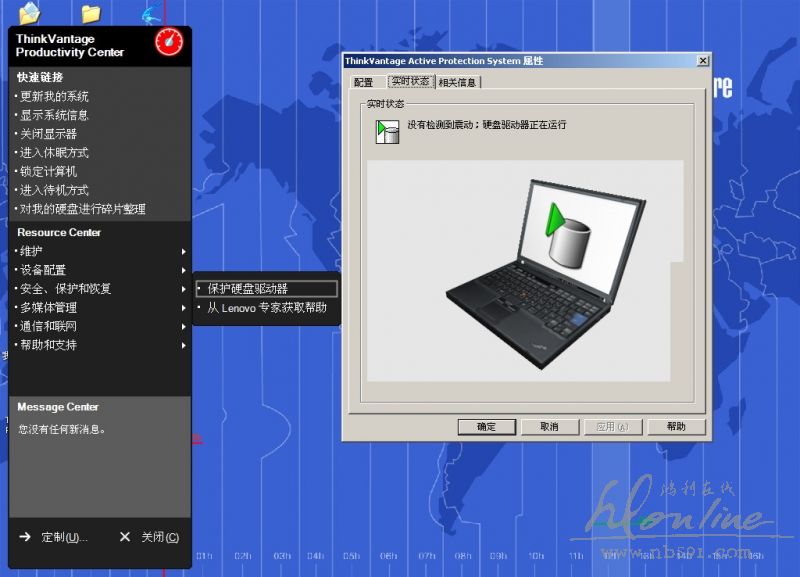
Task: Click the blue bird desktop icon
Action: point(152,13)
